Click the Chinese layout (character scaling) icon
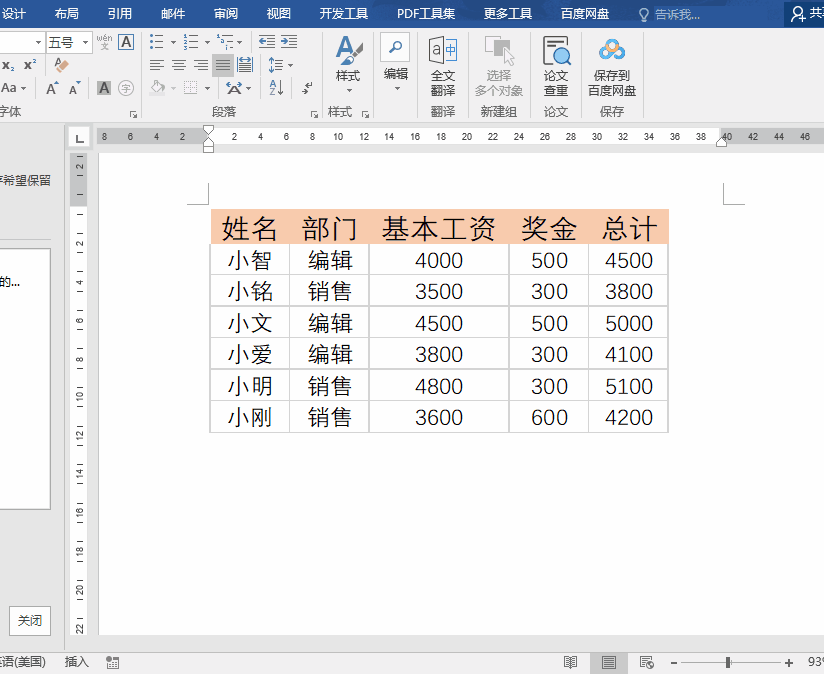Image resolution: width=824 pixels, height=674 pixels. pos(234,88)
